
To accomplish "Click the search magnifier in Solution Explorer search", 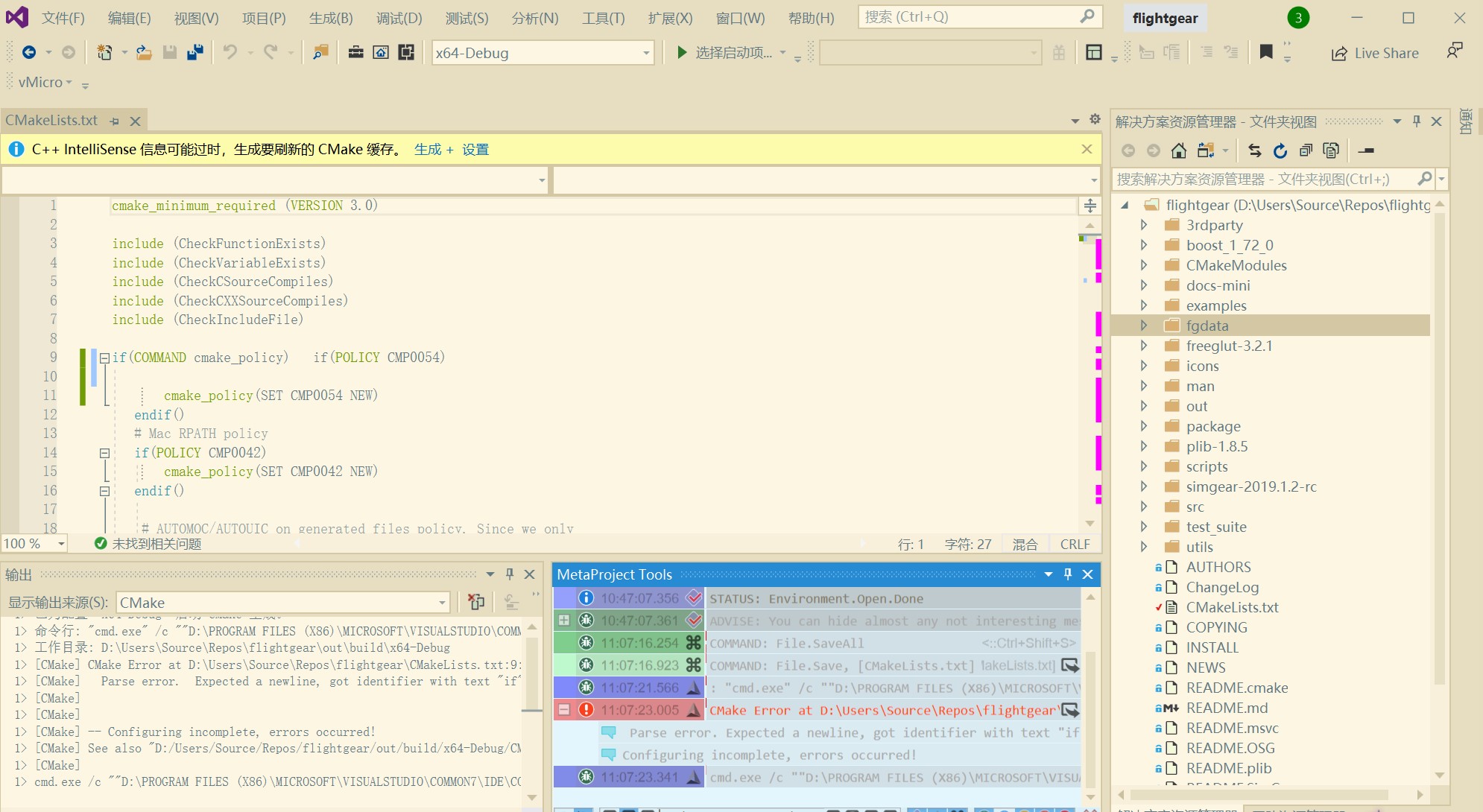I will (1424, 179).
